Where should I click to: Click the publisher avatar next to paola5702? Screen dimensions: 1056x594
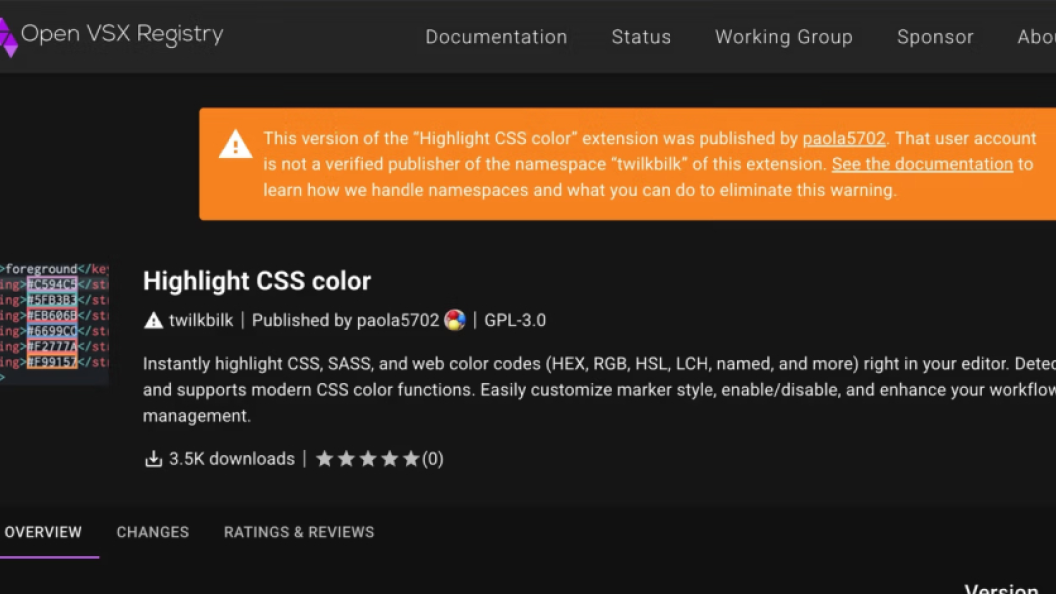[455, 321]
